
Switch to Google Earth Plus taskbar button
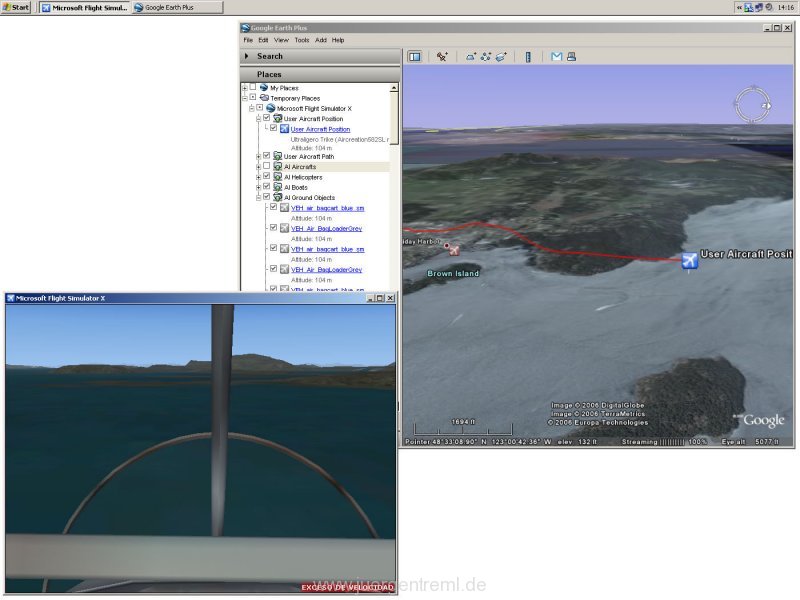[178, 8]
